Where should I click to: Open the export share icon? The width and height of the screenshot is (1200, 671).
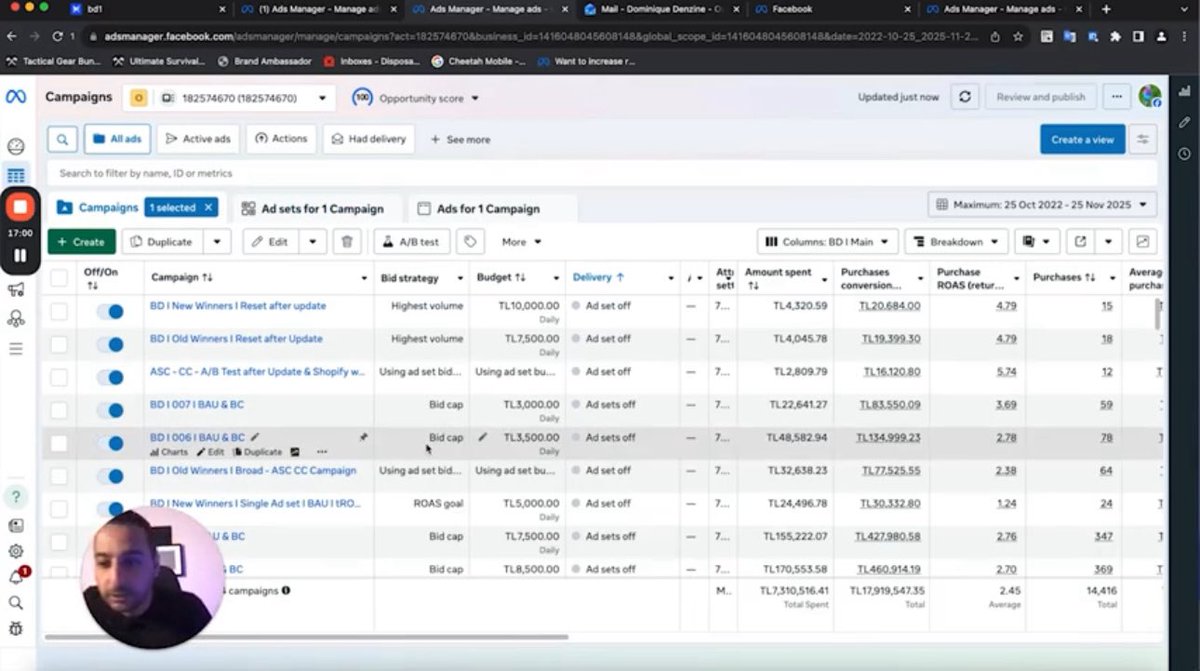point(1081,241)
